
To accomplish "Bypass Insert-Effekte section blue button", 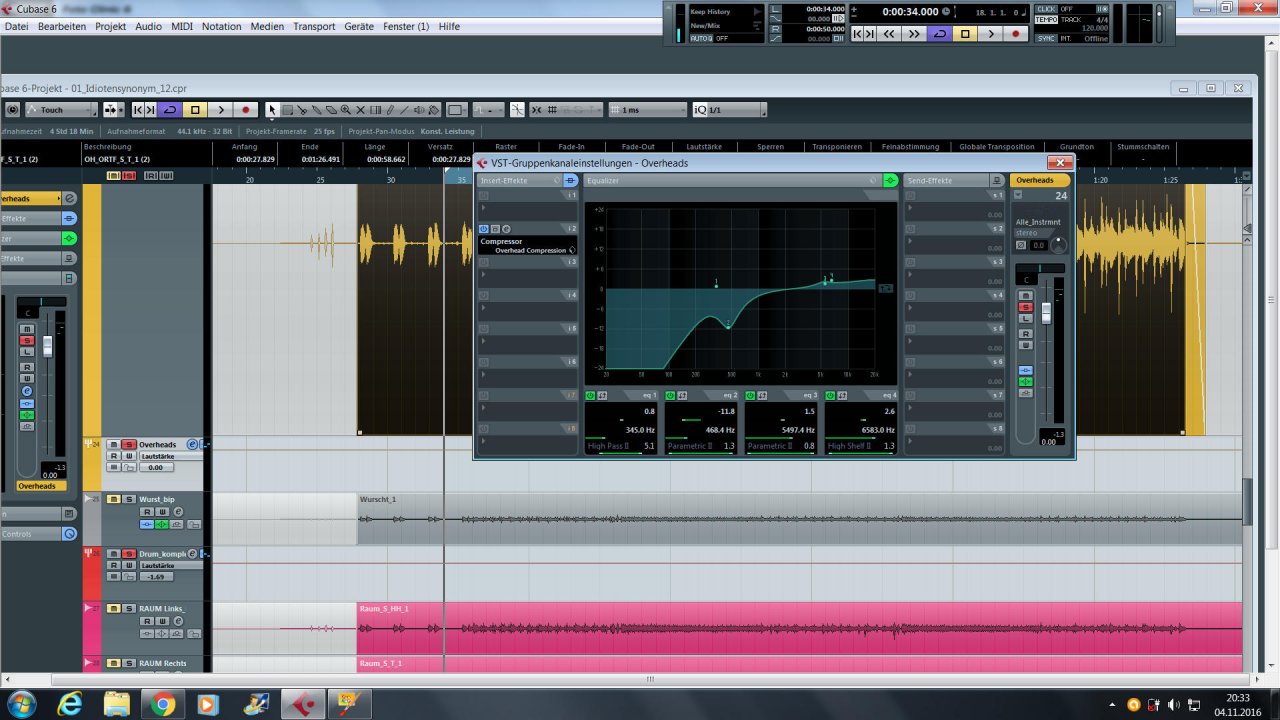I will tap(571, 180).
